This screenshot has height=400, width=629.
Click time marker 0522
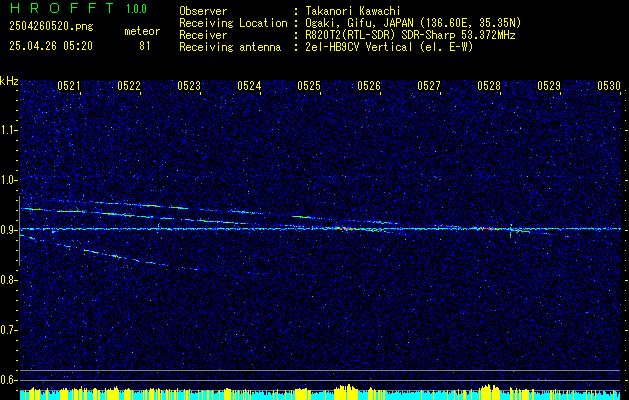(129, 85)
